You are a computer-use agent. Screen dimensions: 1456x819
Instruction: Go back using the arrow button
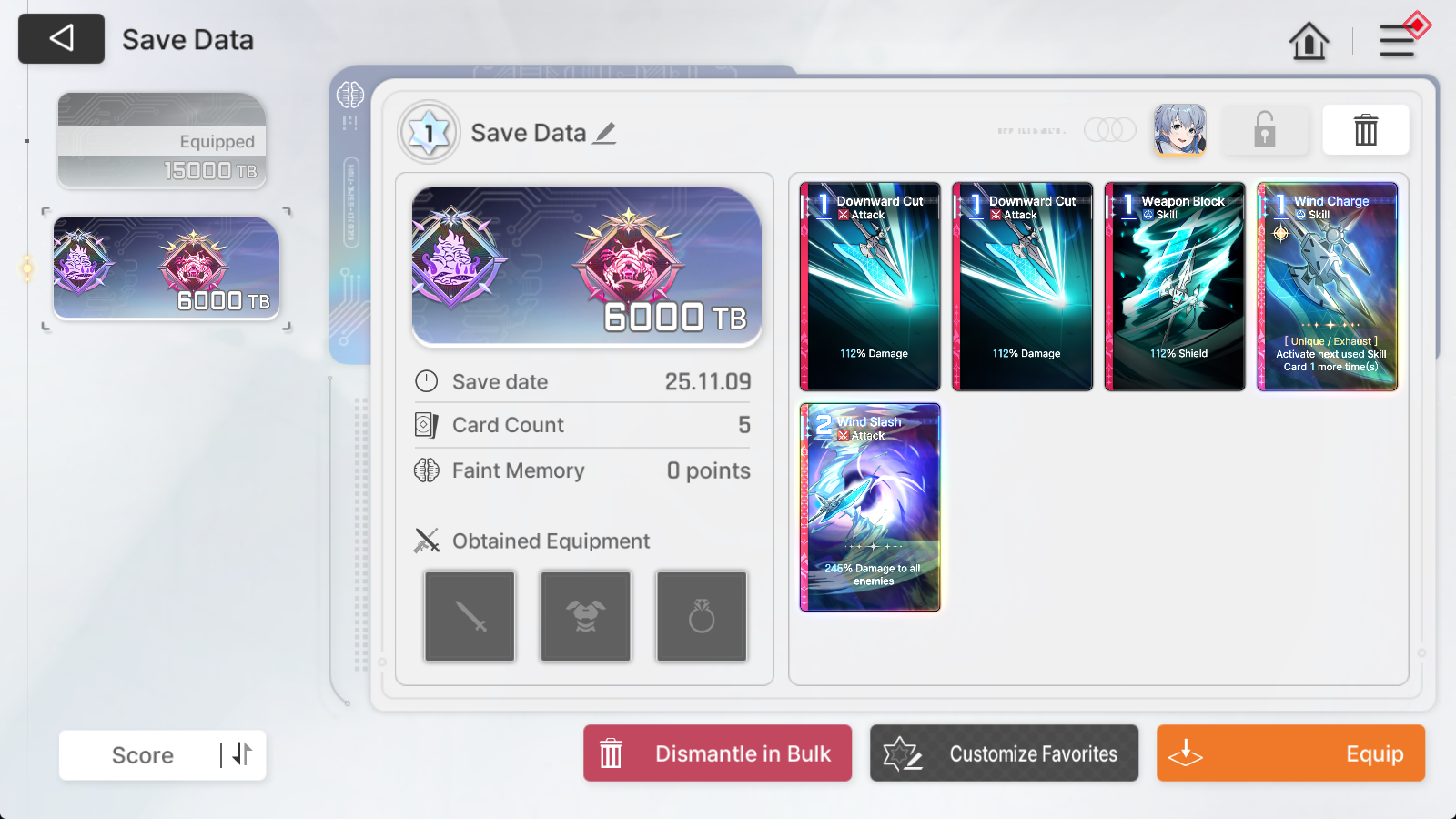tap(61, 38)
